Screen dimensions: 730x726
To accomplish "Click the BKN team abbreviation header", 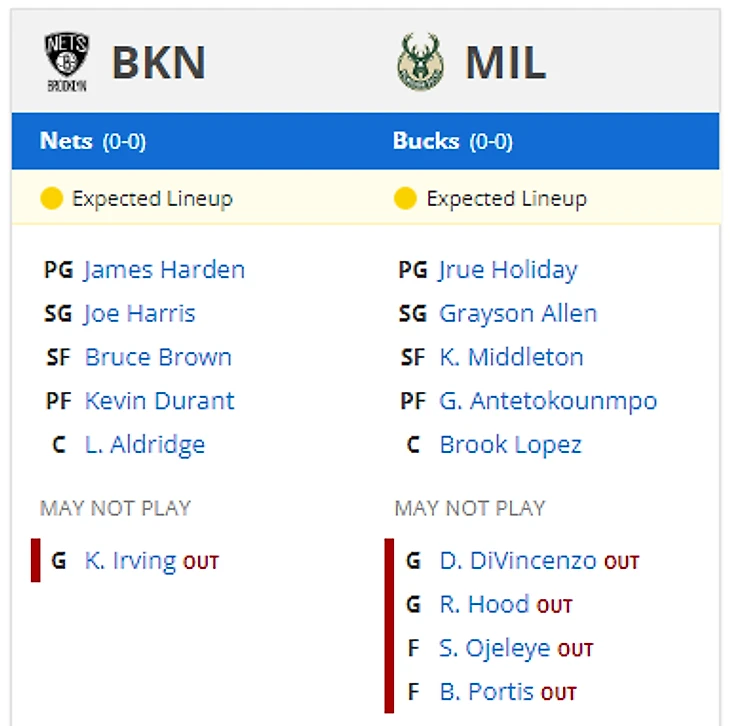I will [159, 62].
